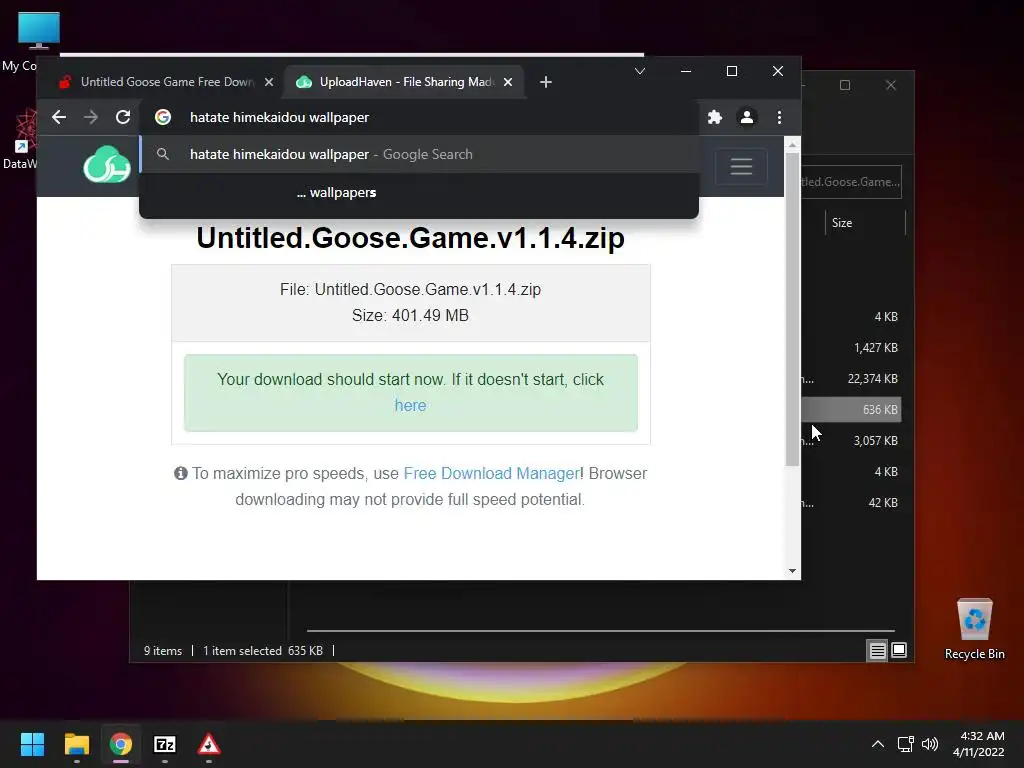Click the volume speaker tray icon
This screenshot has height=768, width=1024.
pyautogui.click(x=930, y=744)
